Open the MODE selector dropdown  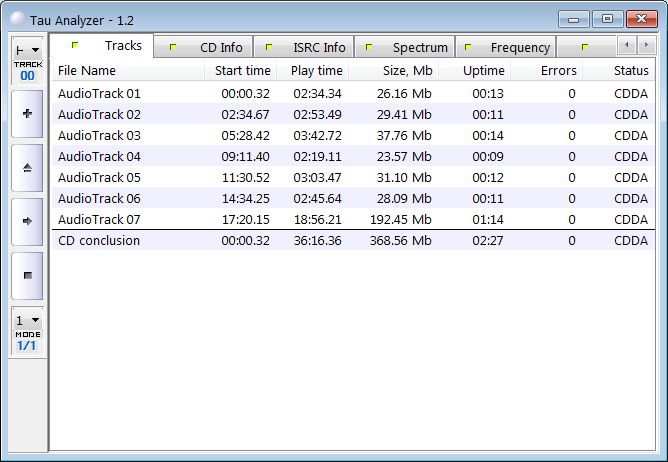pos(27,321)
